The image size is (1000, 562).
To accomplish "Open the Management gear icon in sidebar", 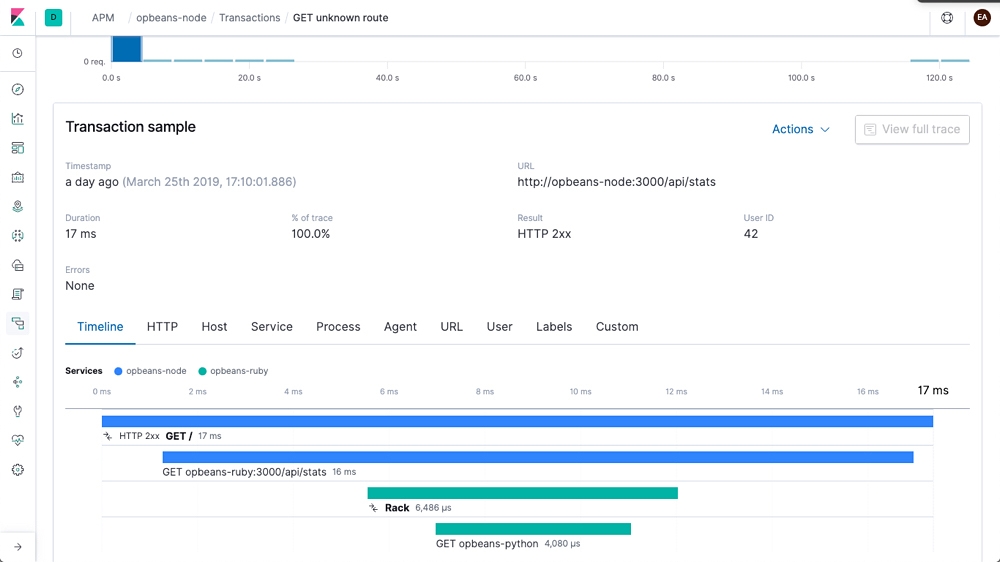I will 18,470.
